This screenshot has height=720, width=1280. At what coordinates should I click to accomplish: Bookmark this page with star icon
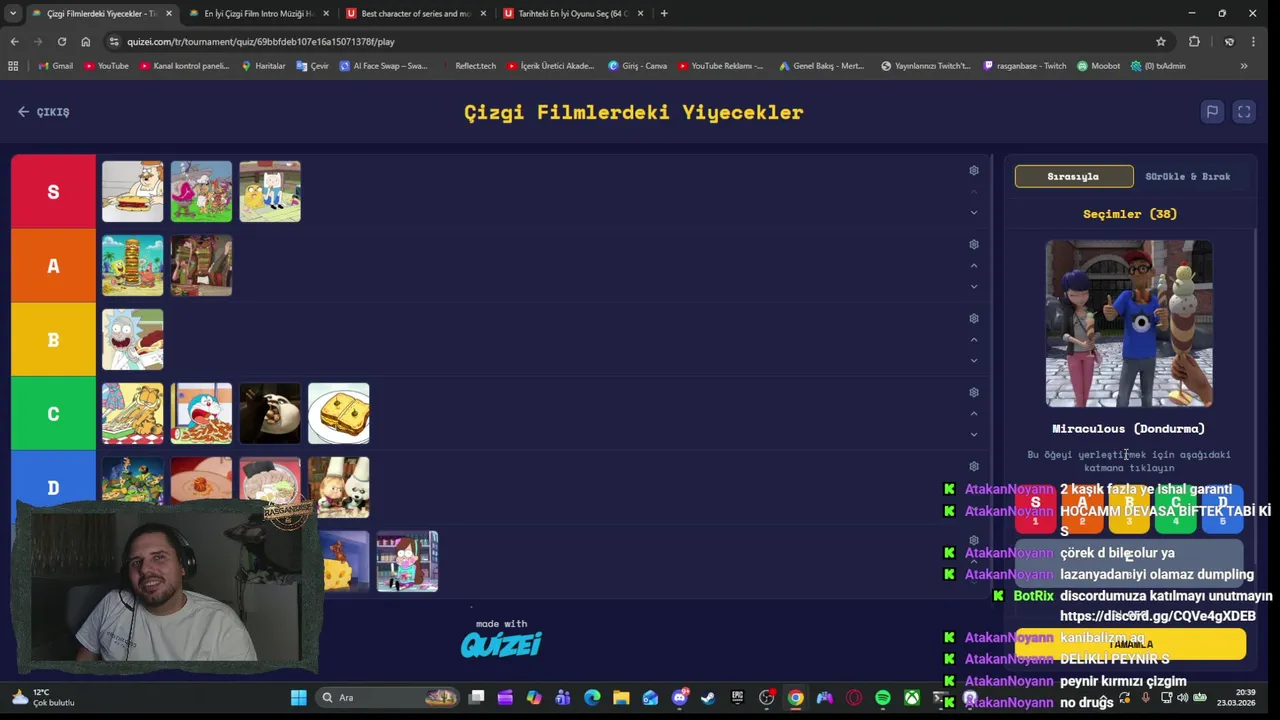tap(1161, 41)
